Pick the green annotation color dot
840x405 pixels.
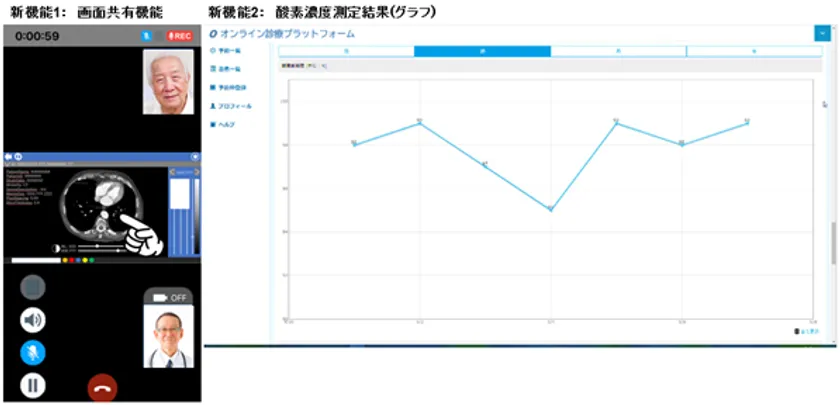click(x=92, y=260)
